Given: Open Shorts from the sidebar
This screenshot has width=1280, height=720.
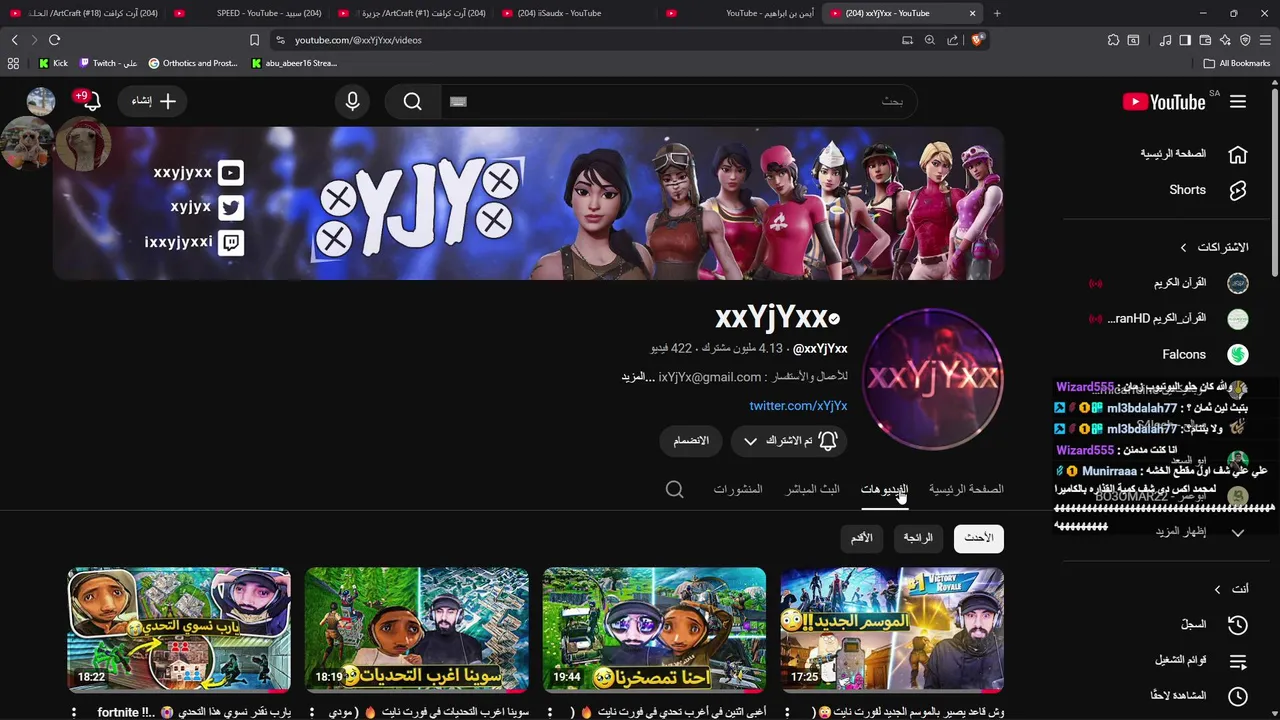Looking at the screenshot, I should click(1208, 190).
